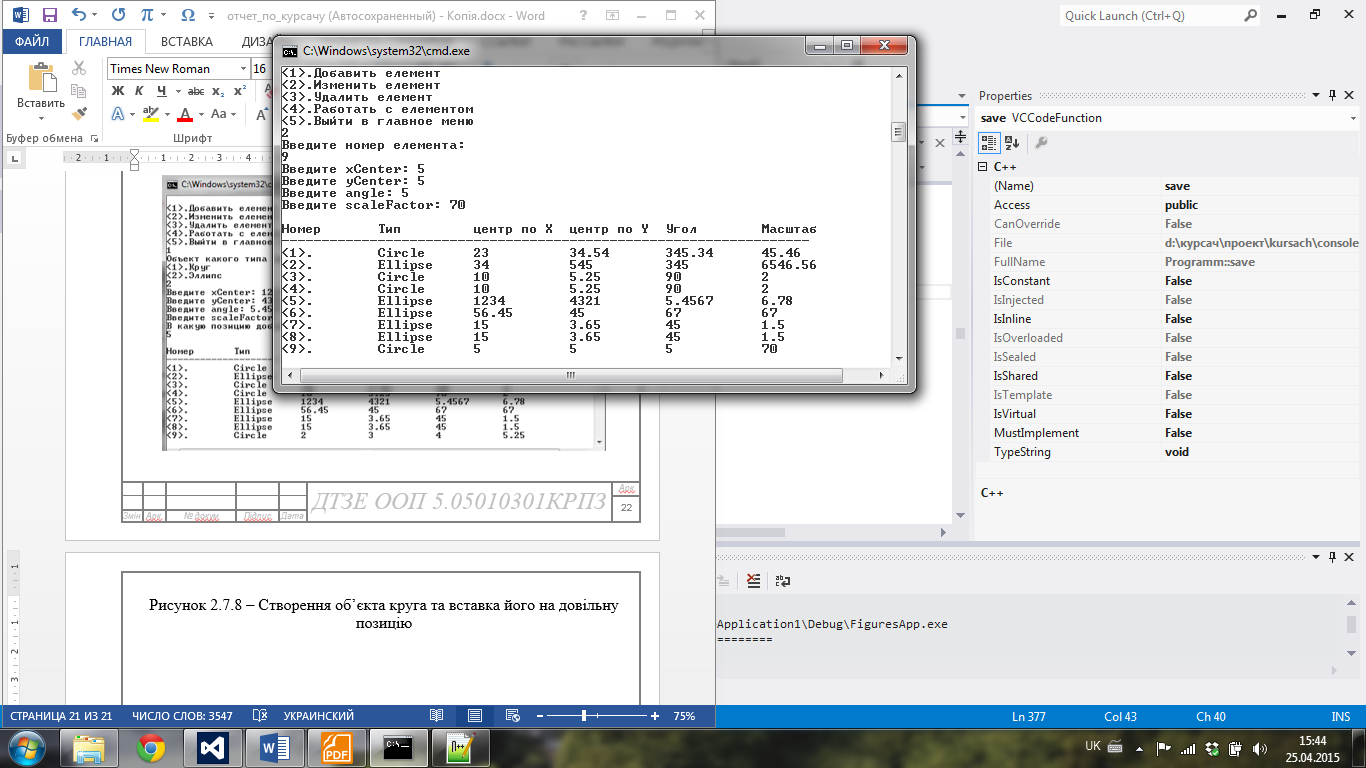Screen dimensions: 1366x768
Task: Zoom out with the minus button
Action: point(540,716)
